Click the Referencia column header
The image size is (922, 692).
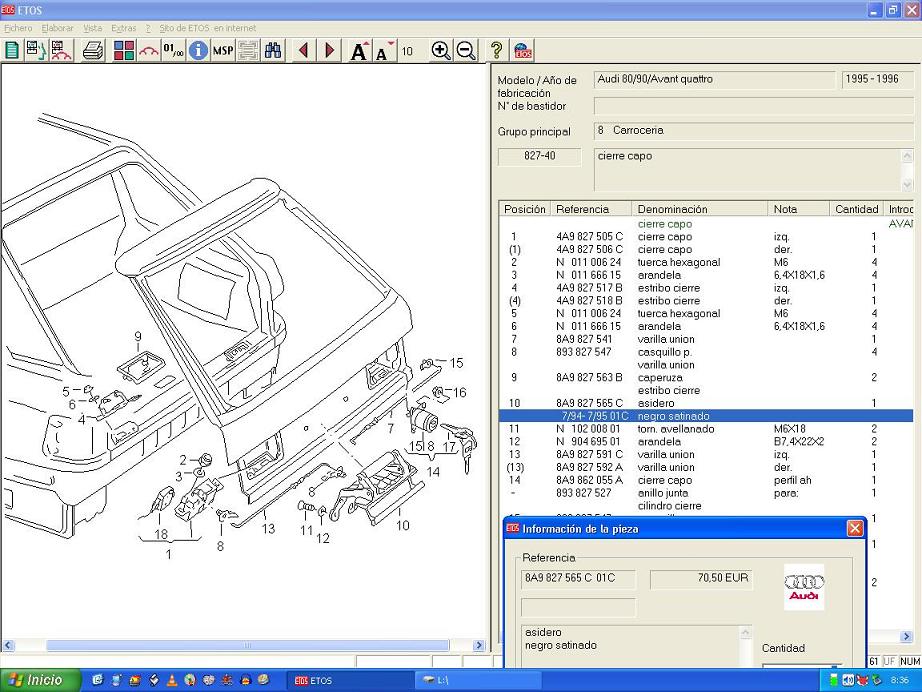[591, 209]
